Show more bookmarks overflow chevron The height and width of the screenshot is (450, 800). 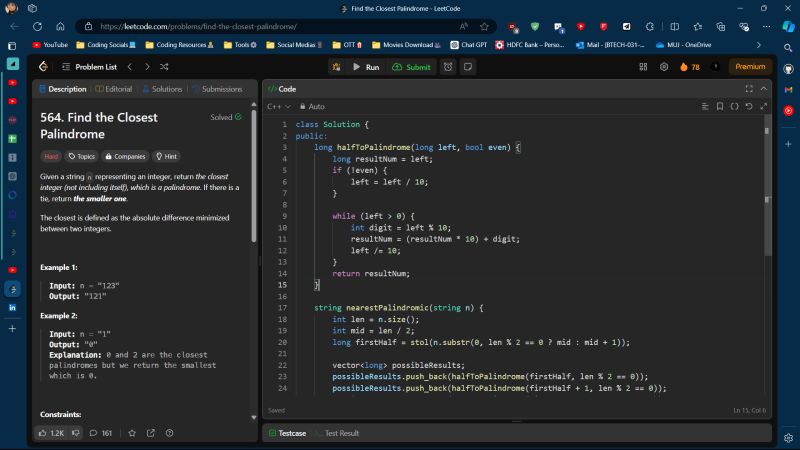click(x=759, y=45)
